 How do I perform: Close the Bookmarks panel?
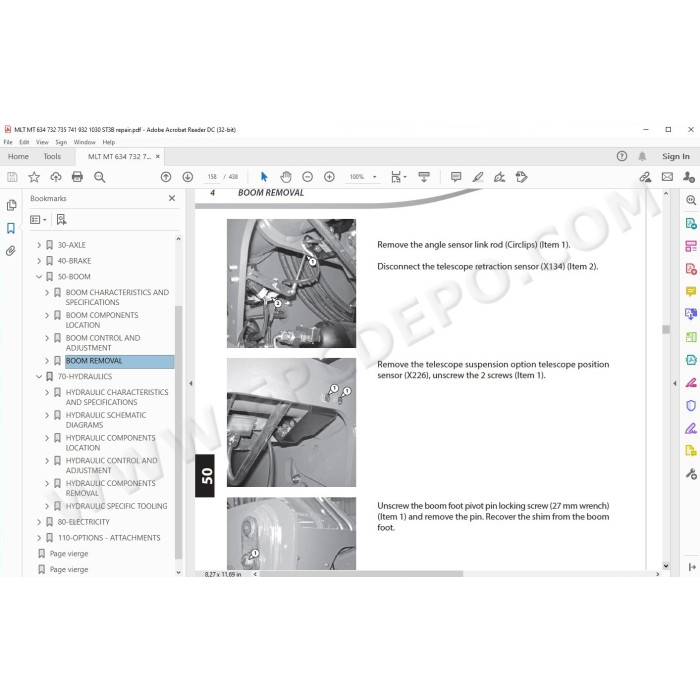[172, 198]
